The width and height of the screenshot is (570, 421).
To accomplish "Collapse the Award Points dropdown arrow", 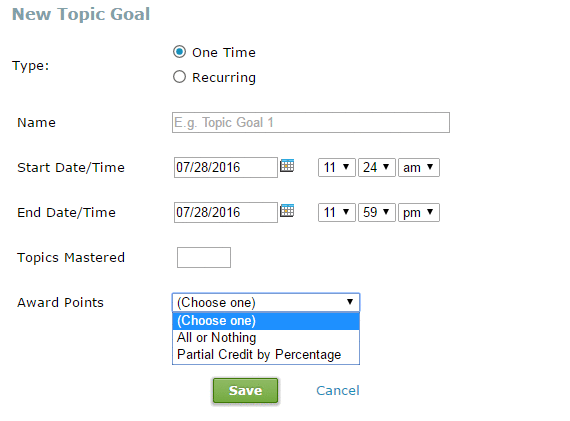I will (350, 302).
